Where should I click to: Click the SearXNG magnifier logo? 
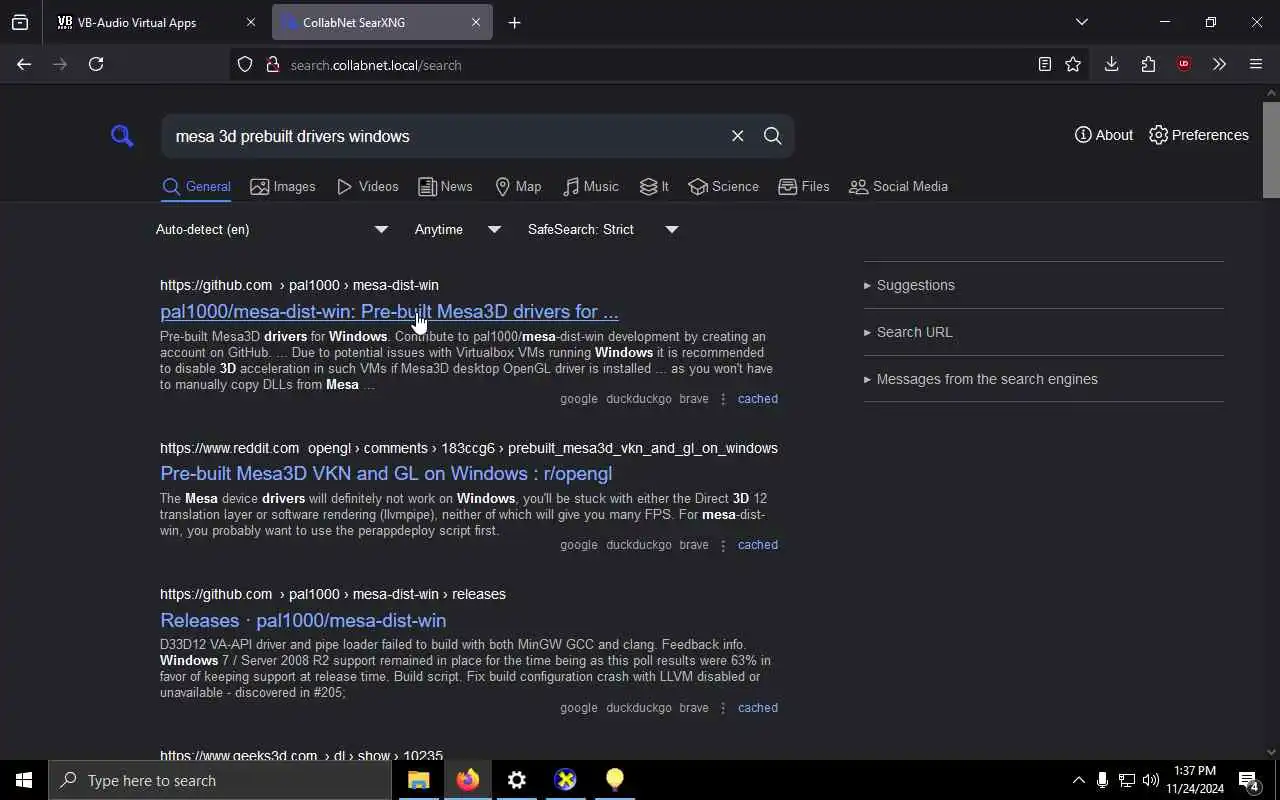[x=122, y=136]
